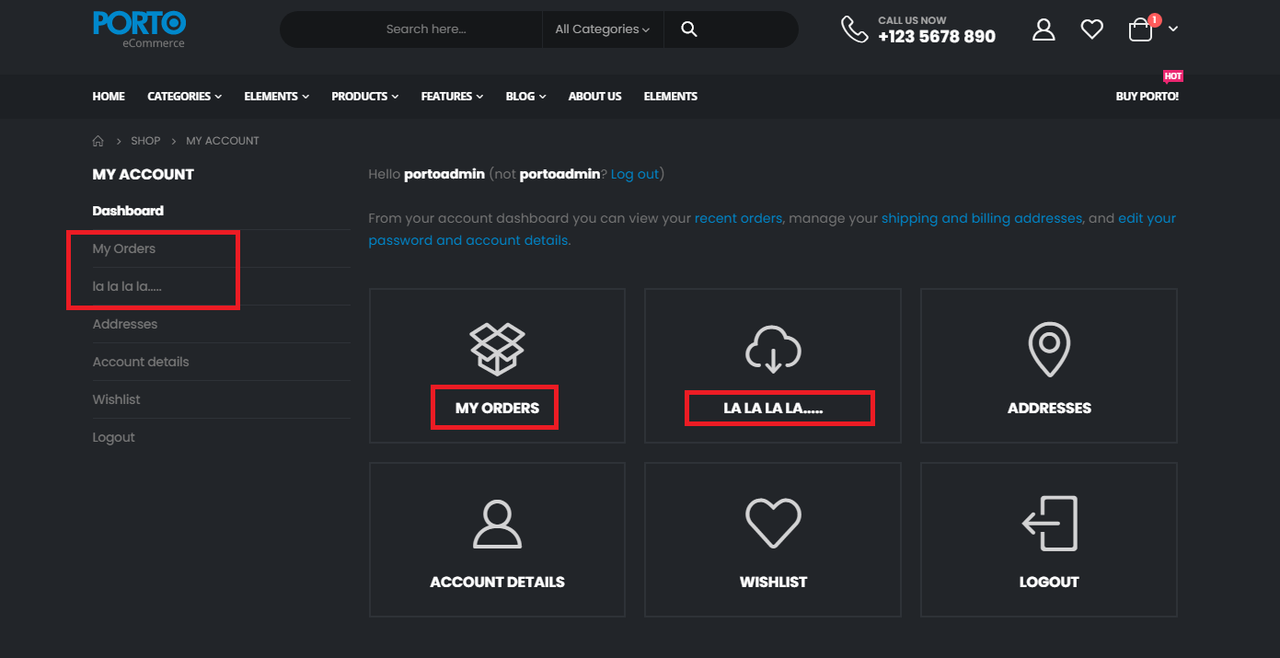Open the user account icon in header
Image resolution: width=1280 pixels, height=658 pixels.
tap(1044, 29)
